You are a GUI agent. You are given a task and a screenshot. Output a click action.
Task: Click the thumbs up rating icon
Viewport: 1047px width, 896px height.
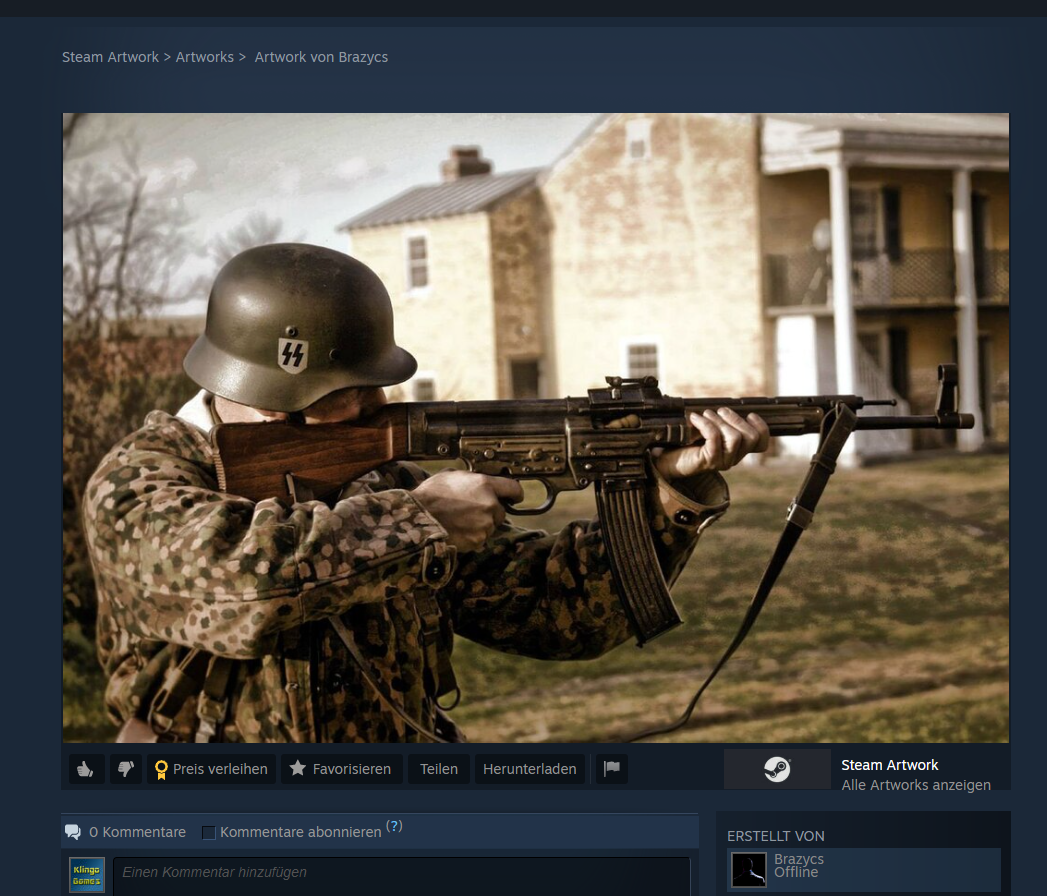tap(87, 769)
